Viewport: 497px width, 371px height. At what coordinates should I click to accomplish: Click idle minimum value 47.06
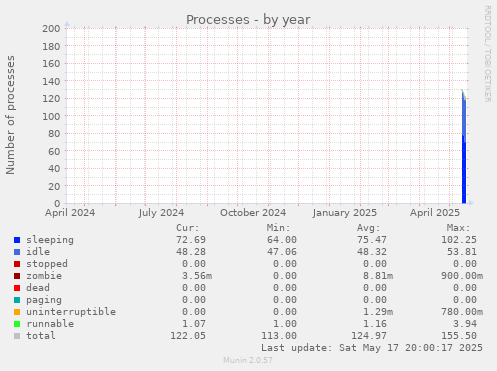coord(282,252)
